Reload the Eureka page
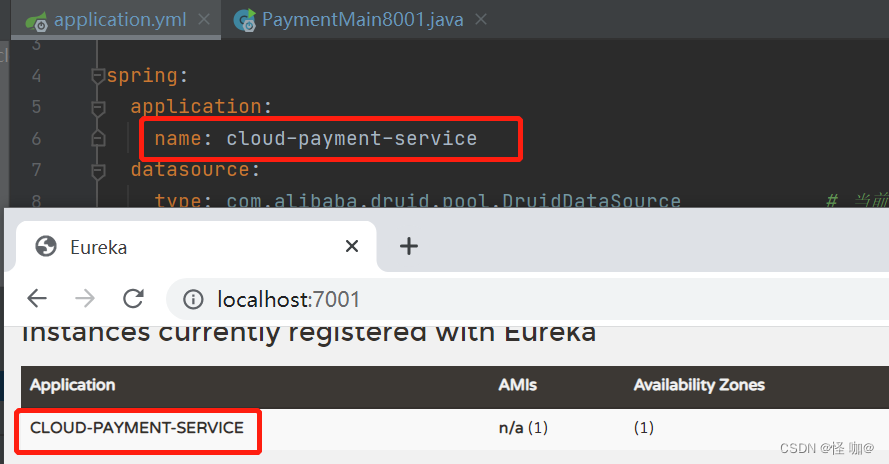The image size is (889, 464). [133, 298]
